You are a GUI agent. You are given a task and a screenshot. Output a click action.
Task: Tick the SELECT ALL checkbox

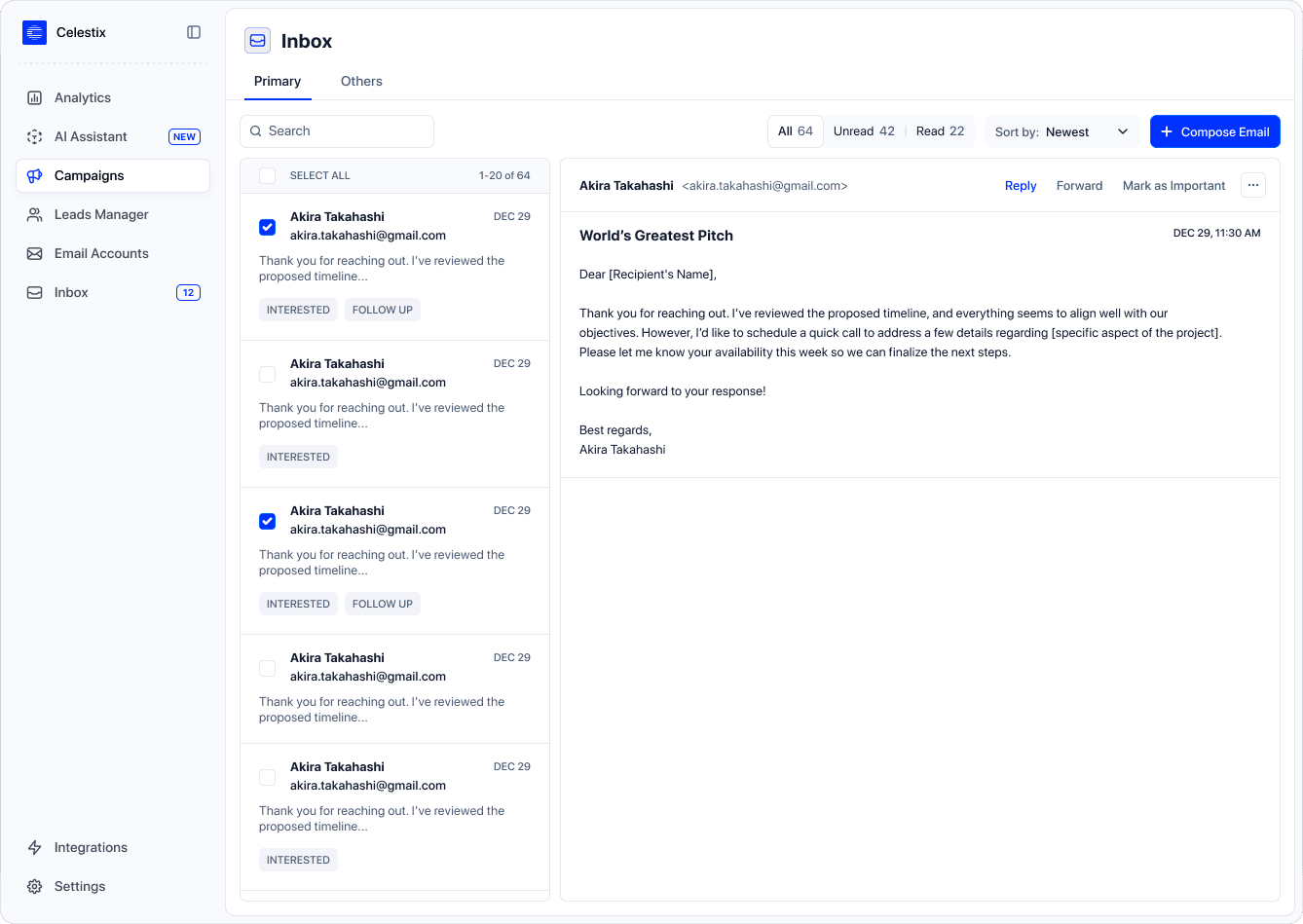[x=267, y=175]
